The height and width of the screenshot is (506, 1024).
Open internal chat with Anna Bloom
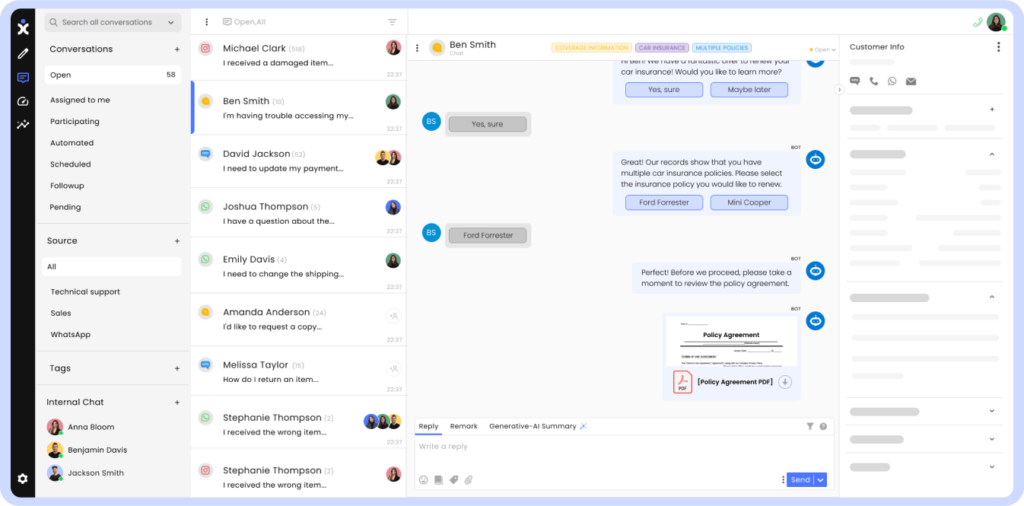(x=91, y=427)
